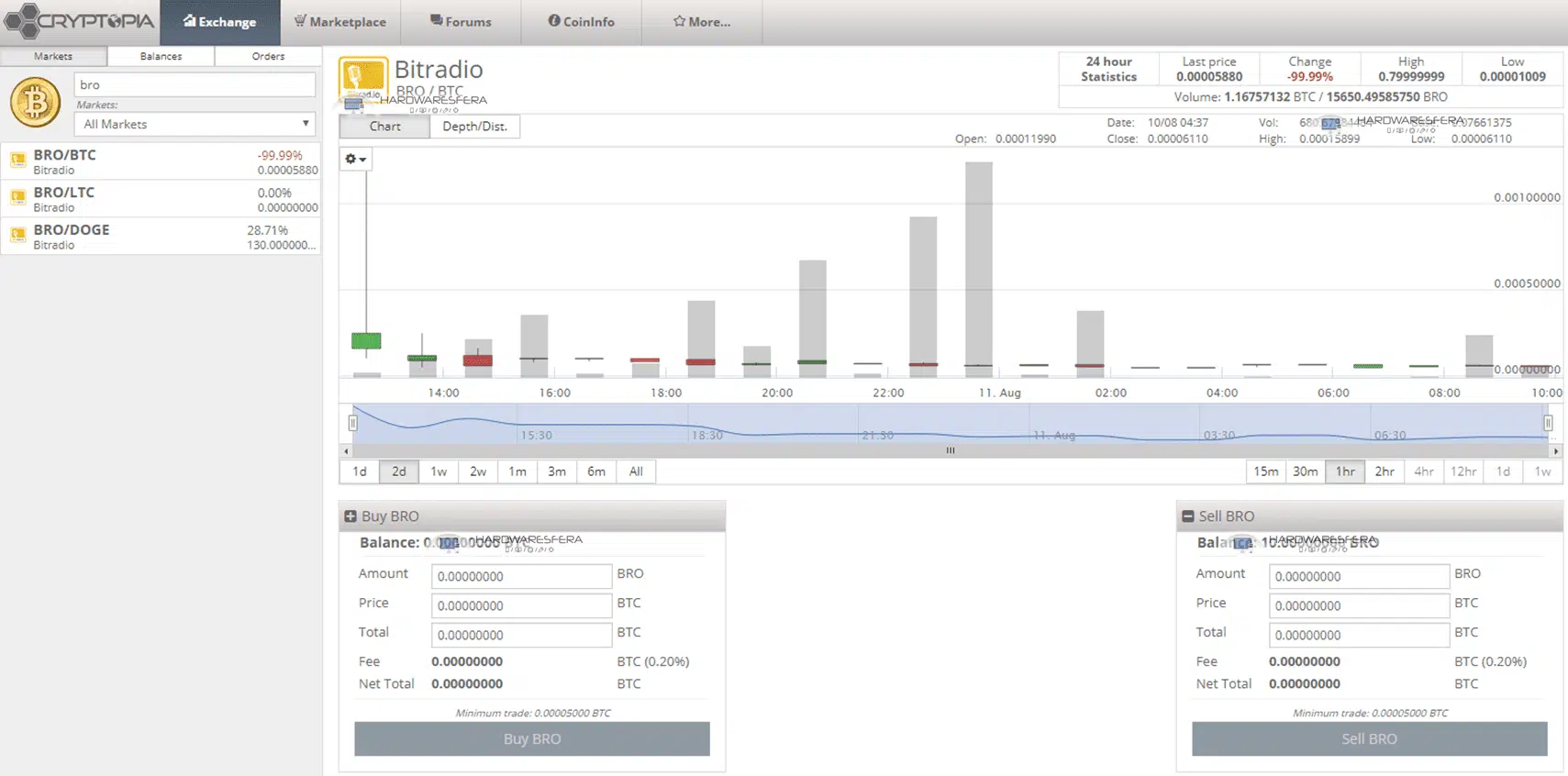Select the BRO/BTC market row
The image size is (1568, 776).
coord(161,161)
